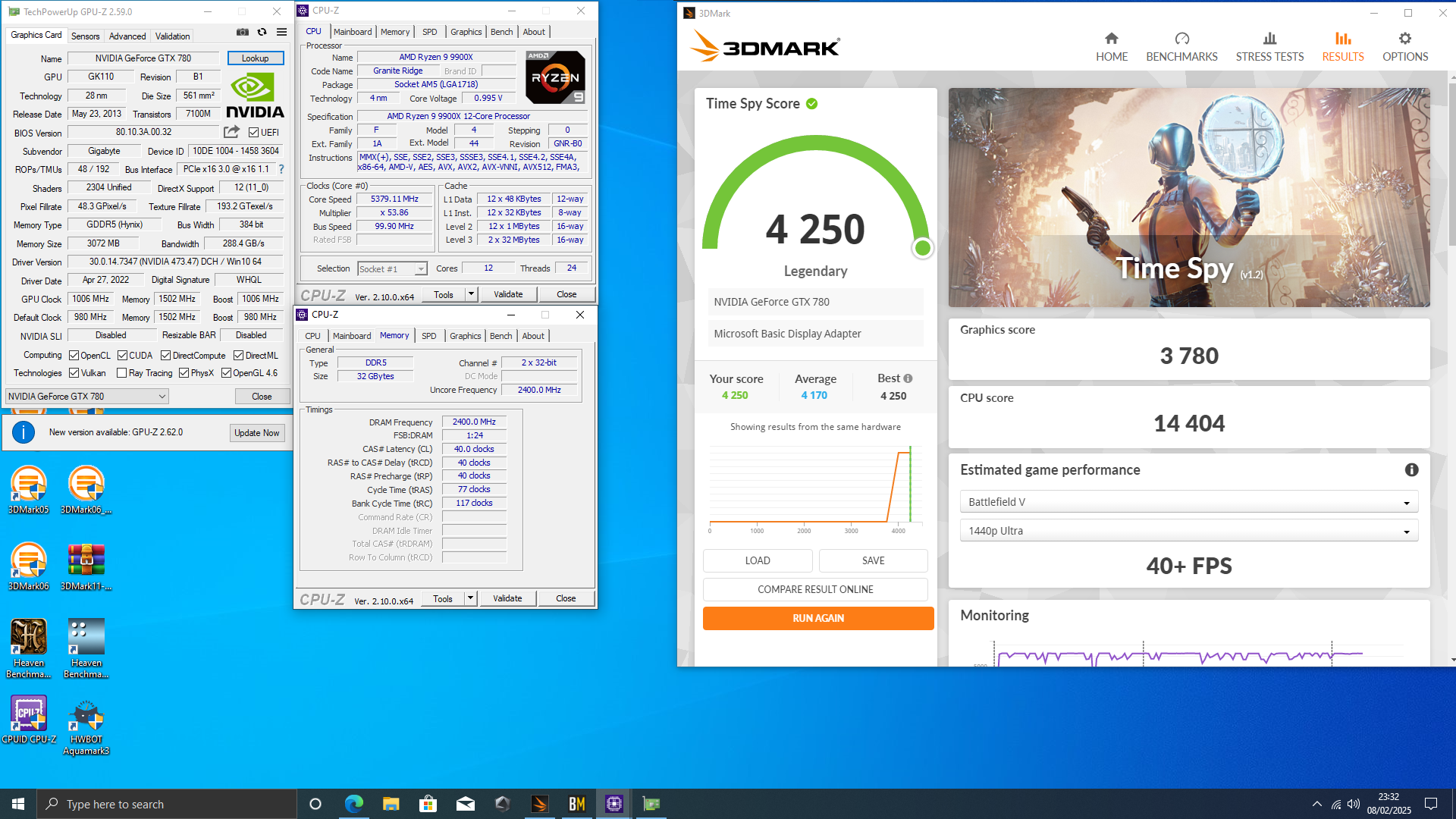Open Microsoft Store from the taskbar

point(428,804)
